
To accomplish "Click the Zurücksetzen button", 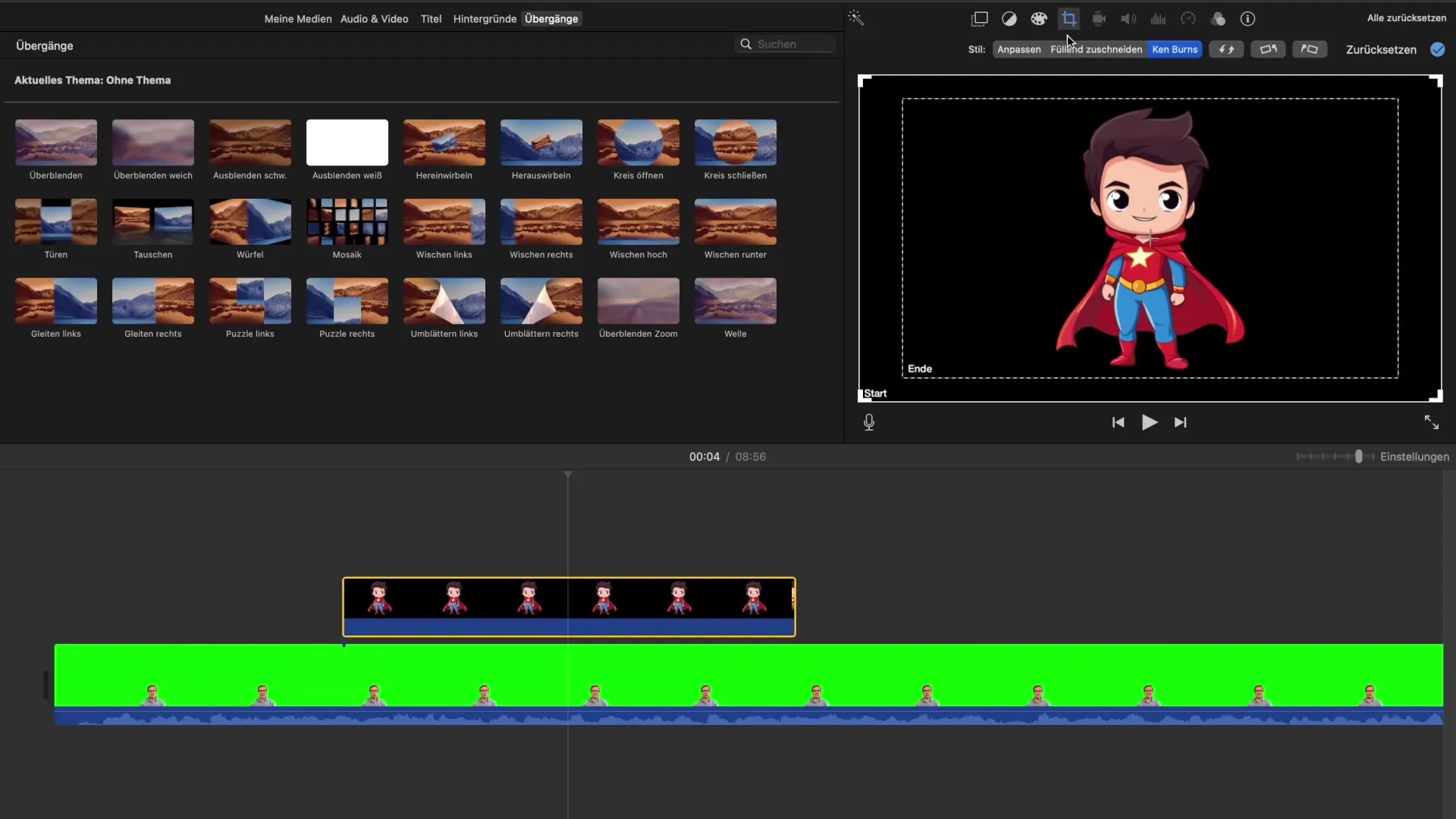I will tap(1381, 49).
